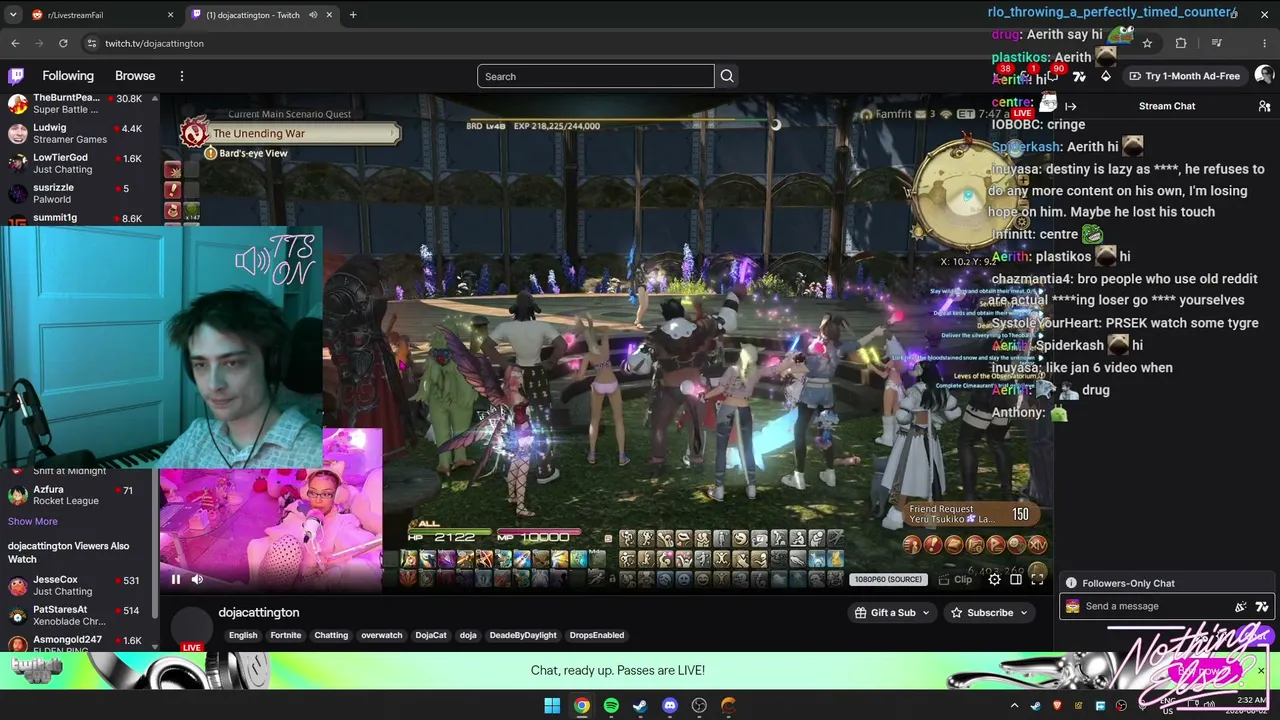The width and height of the screenshot is (1280, 720).
Task: Open Steam from the taskbar
Action: point(640,706)
